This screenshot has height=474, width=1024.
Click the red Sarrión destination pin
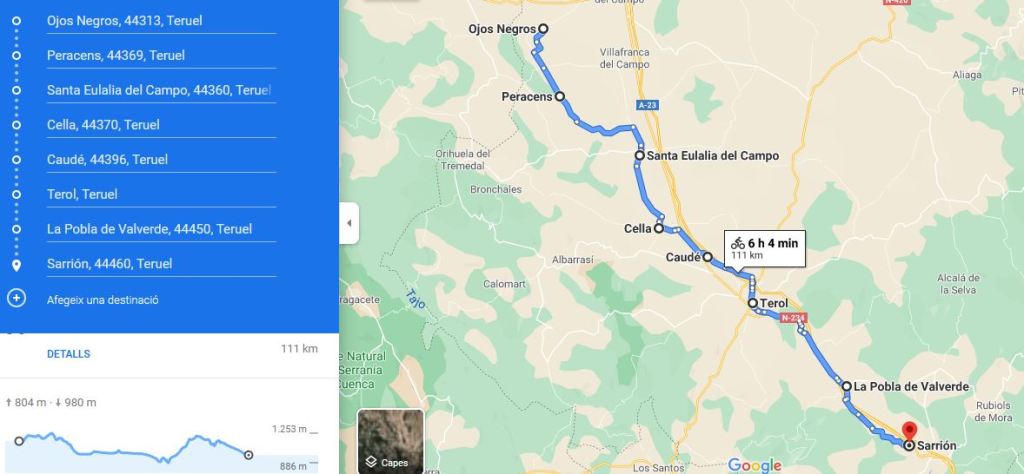pyautogui.click(x=908, y=430)
